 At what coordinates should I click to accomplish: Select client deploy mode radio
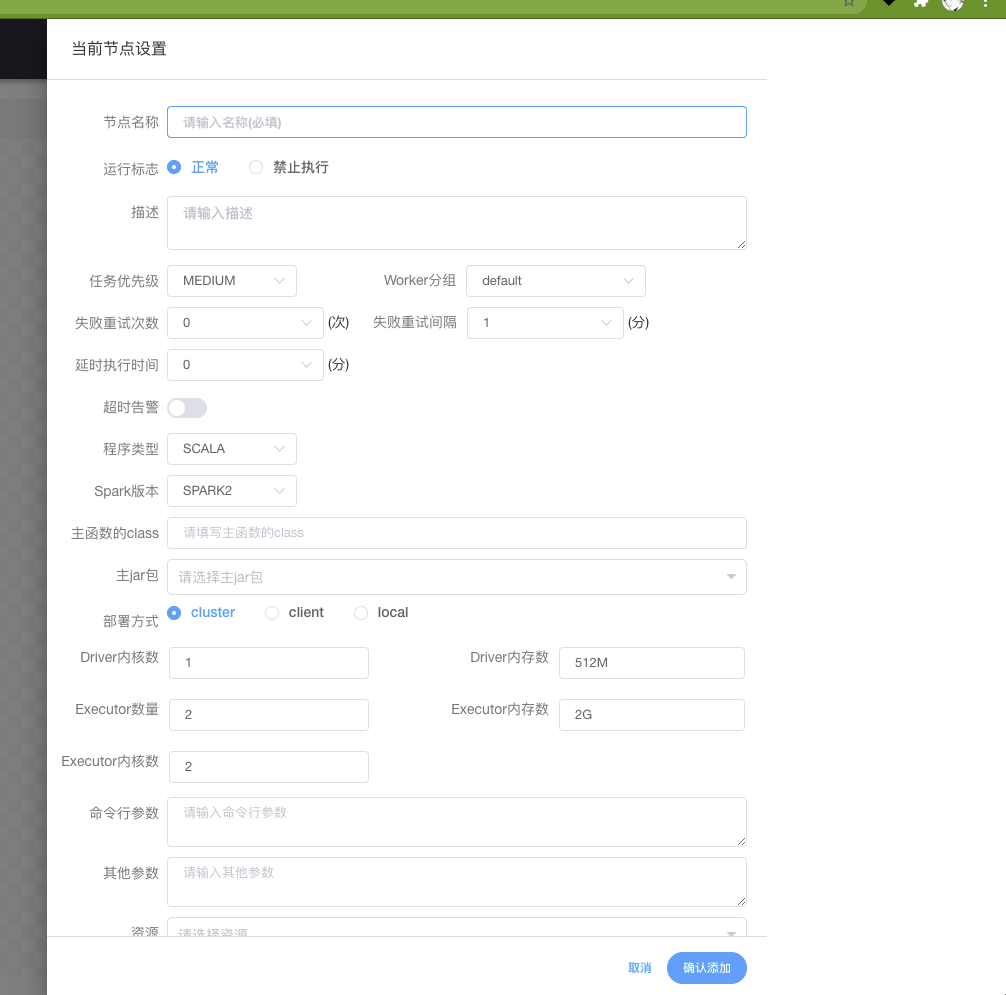tap(272, 613)
